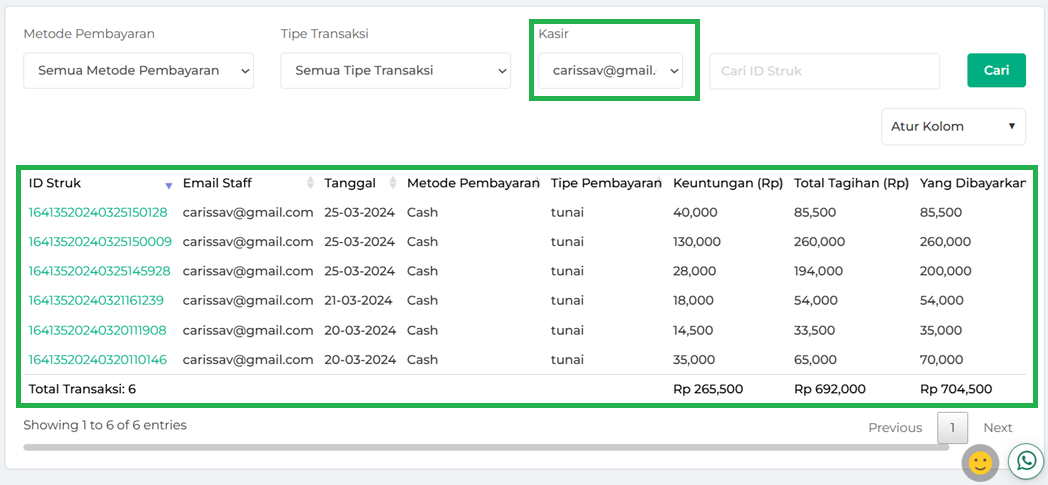Image resolution: width=1048 pixels, height=485 pixels.
Task: Sort by Tanggal column header
Action: (x=350, y=183)
